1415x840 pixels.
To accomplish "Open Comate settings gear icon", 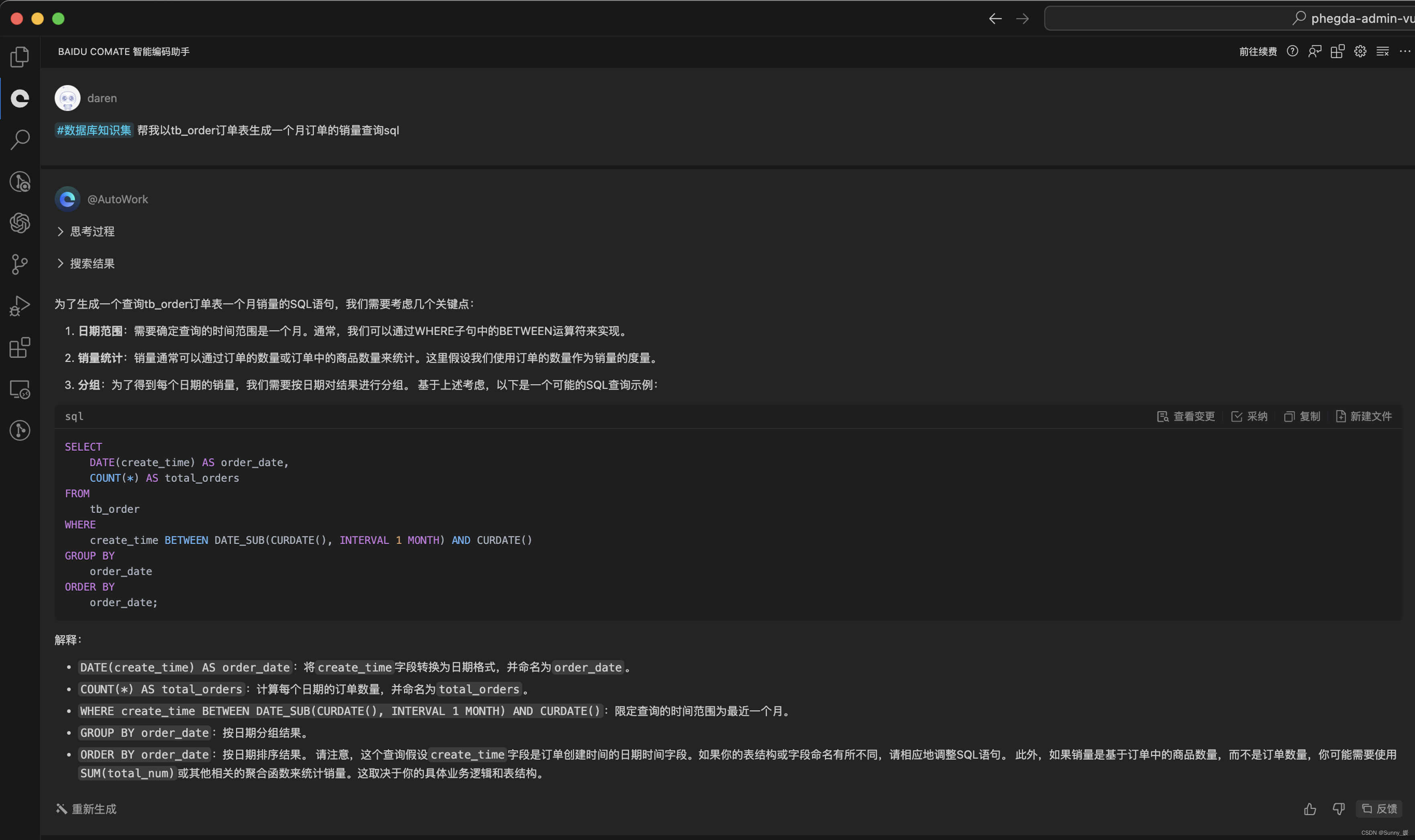I will pyautogui.click(x=1360, y=51).
